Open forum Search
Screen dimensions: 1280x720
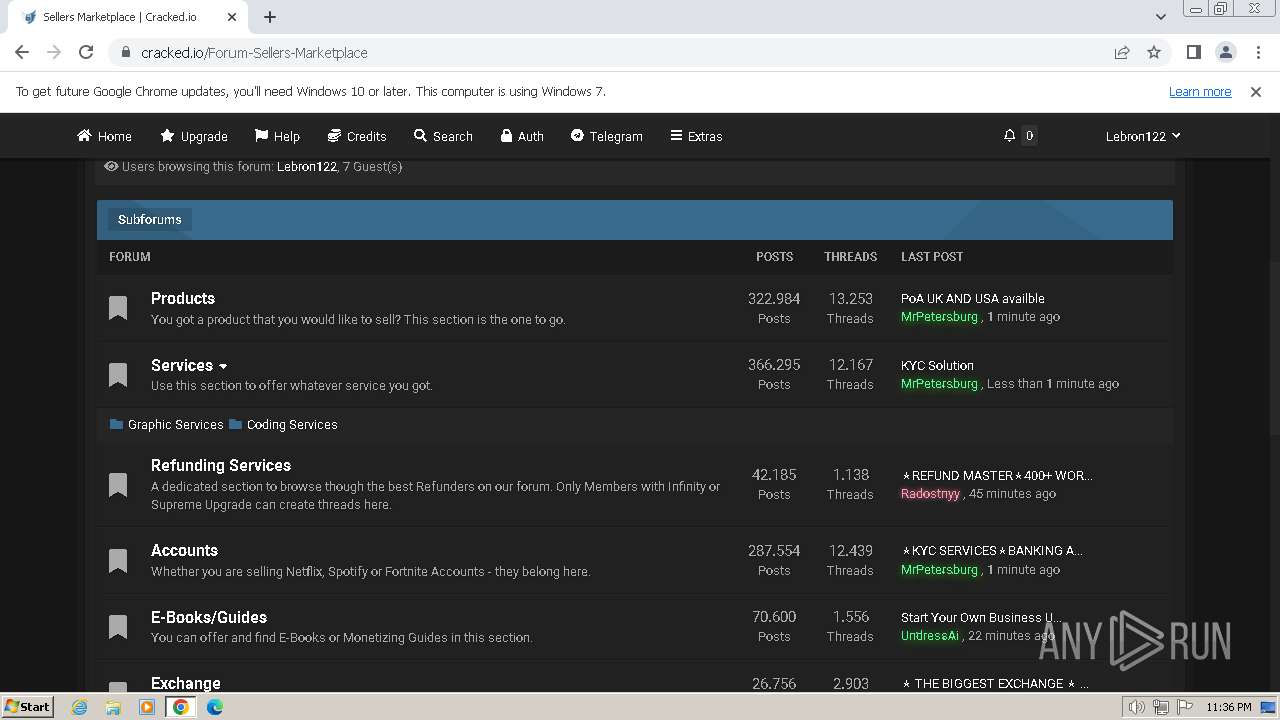443,136
